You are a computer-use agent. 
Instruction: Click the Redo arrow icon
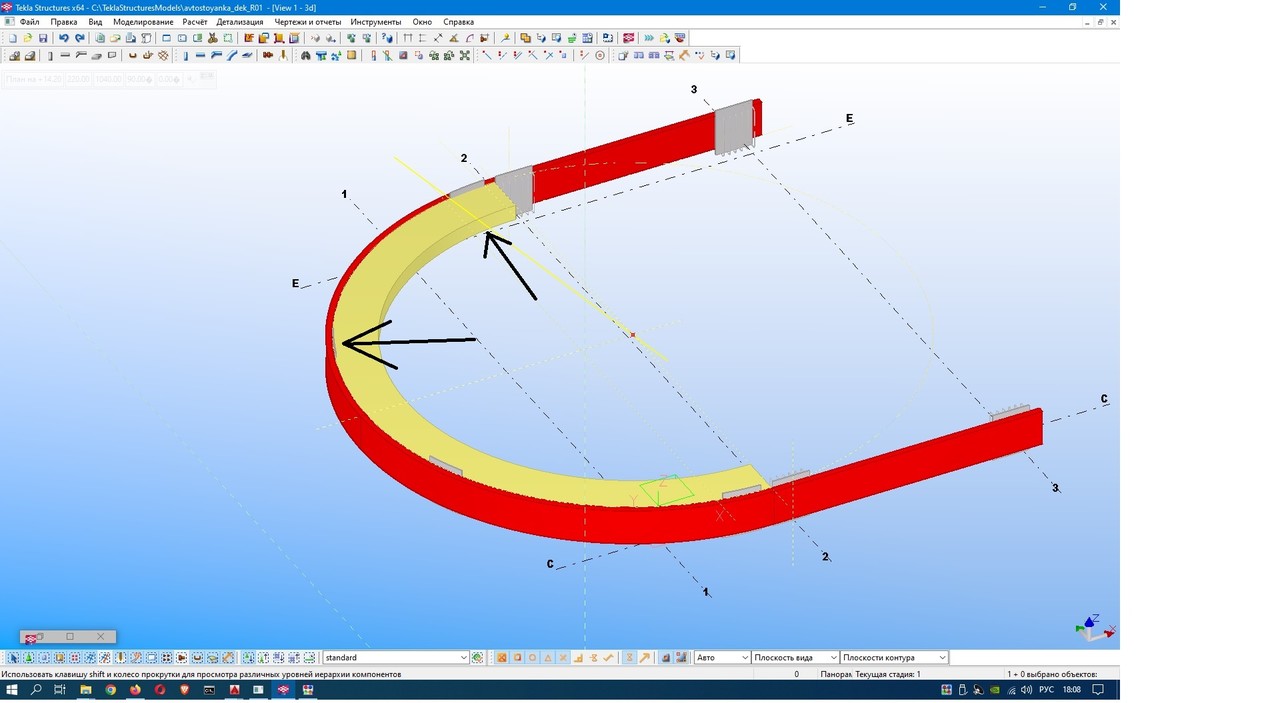pos(80,38)
